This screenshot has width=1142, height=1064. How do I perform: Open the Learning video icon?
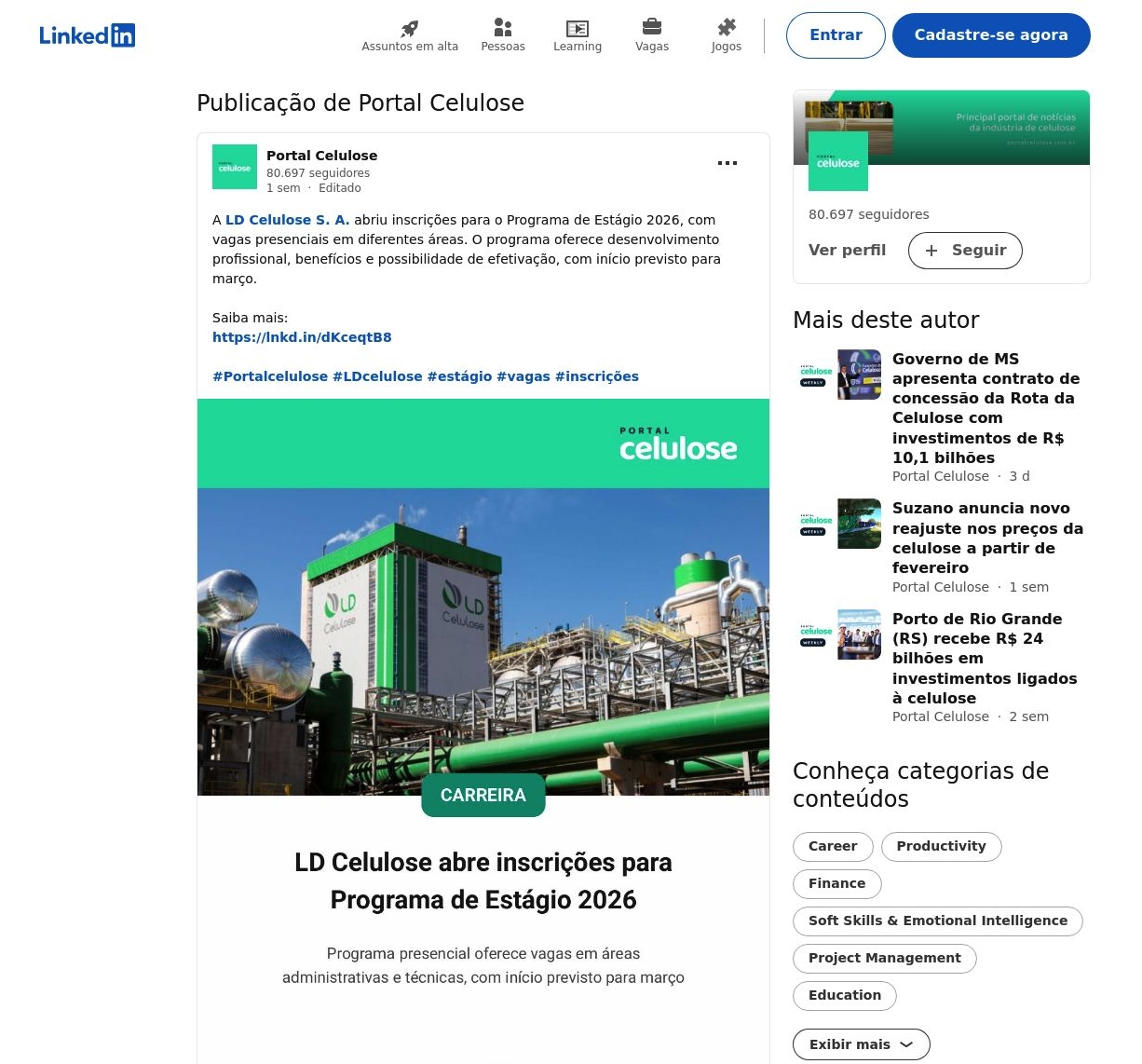[578, 28]
